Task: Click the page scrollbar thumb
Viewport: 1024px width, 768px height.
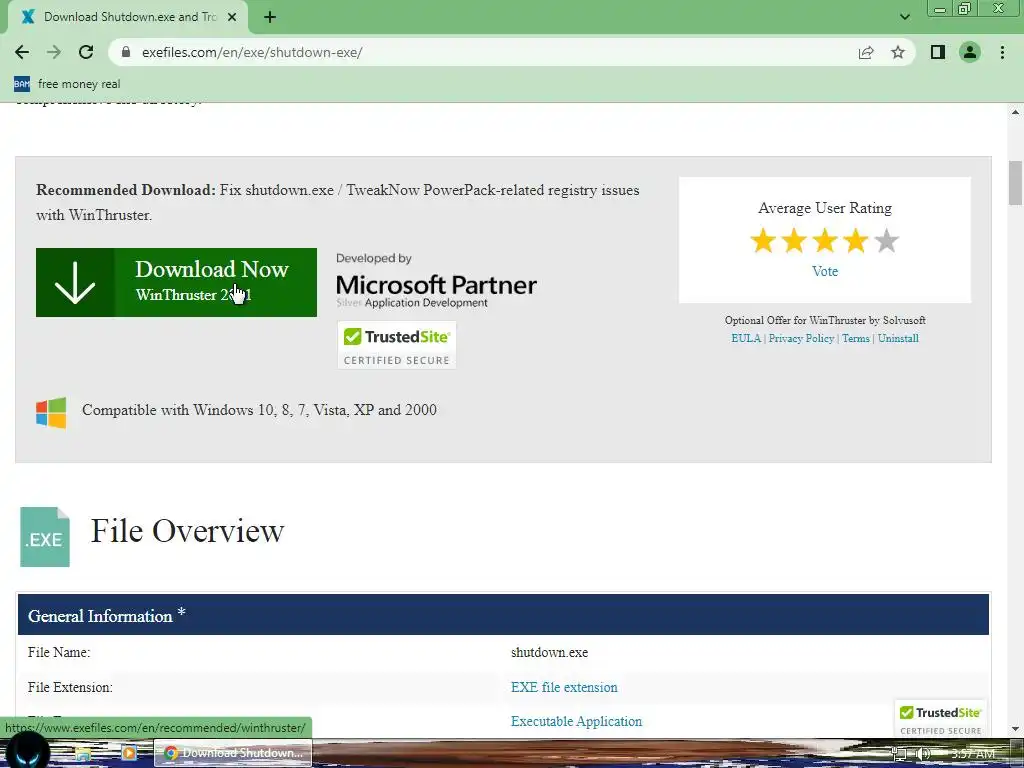Action: (1015, 183)
